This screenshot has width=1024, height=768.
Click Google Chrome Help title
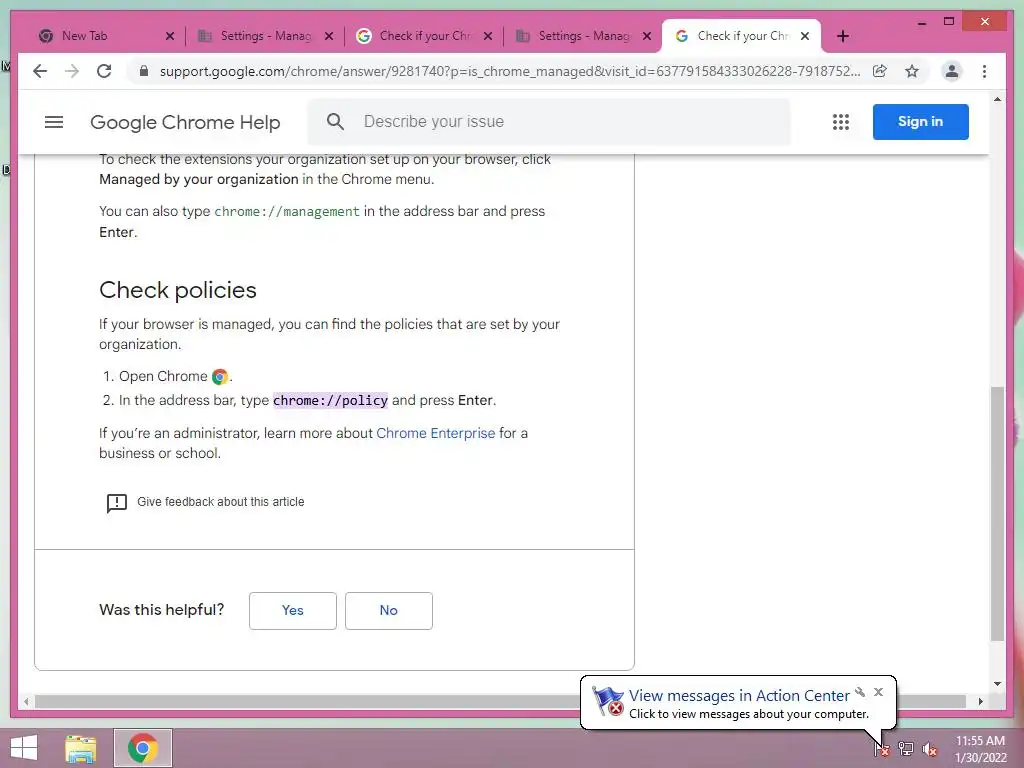[x=185, y=122]
